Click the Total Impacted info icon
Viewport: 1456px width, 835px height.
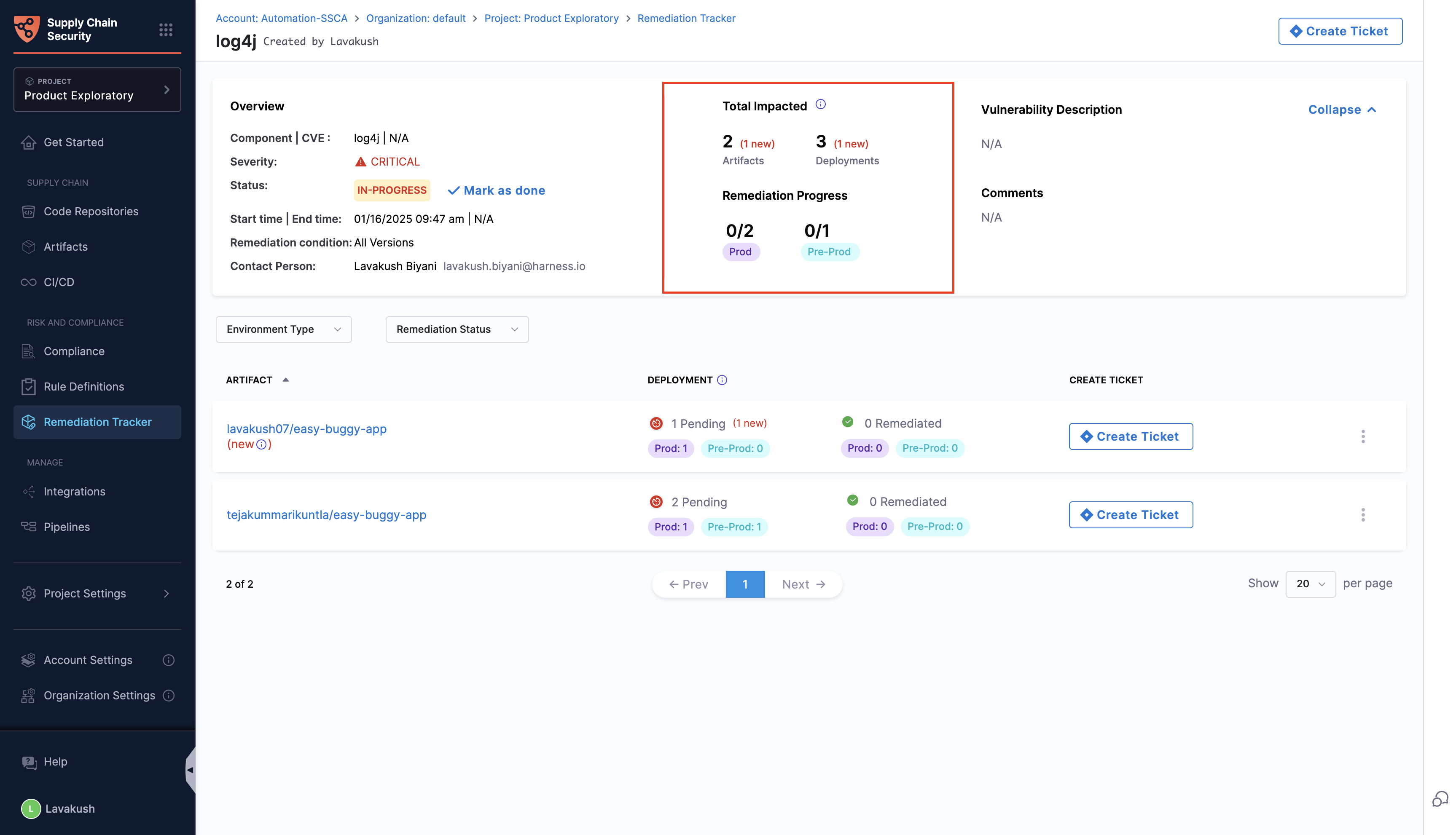coord(820,104)
